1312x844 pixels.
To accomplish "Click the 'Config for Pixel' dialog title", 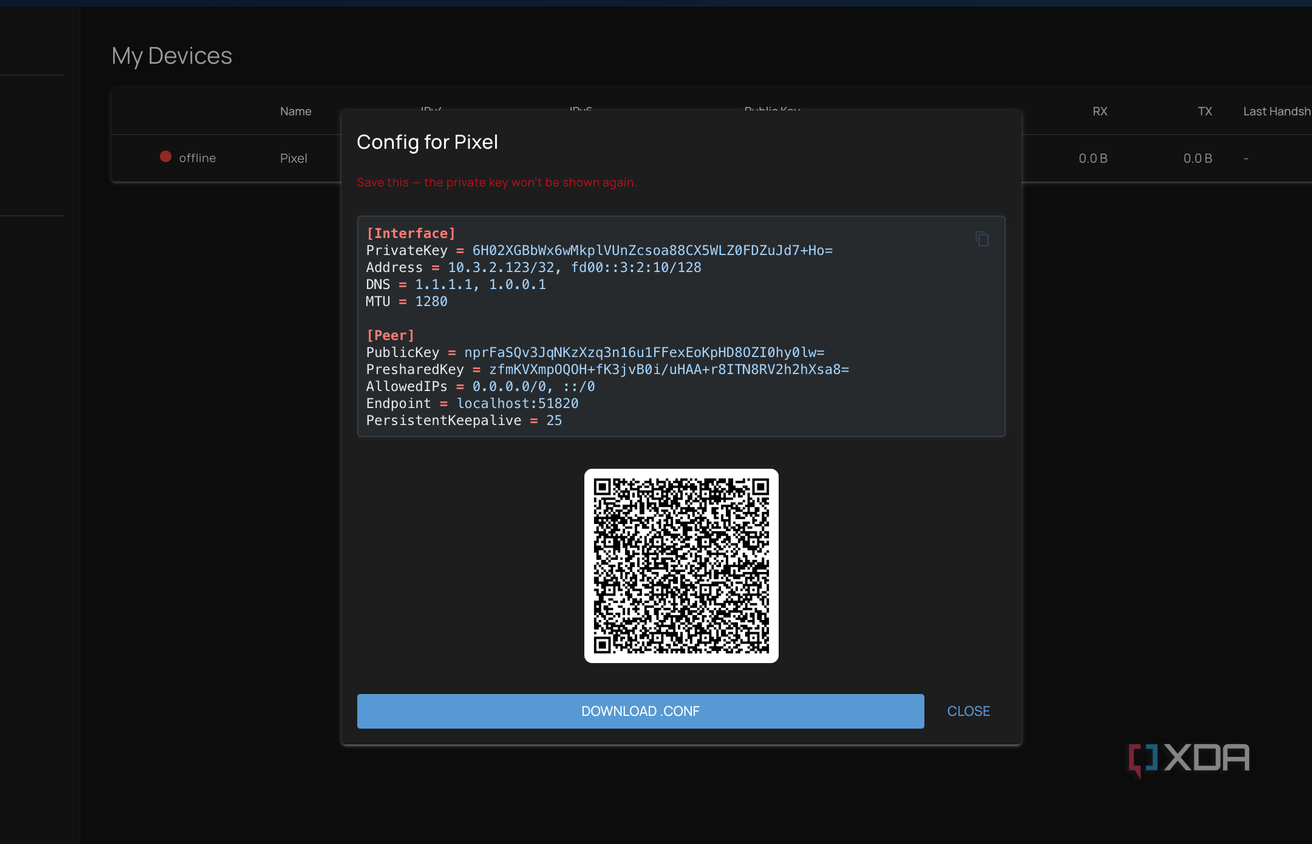I will [x=427, y=142].
